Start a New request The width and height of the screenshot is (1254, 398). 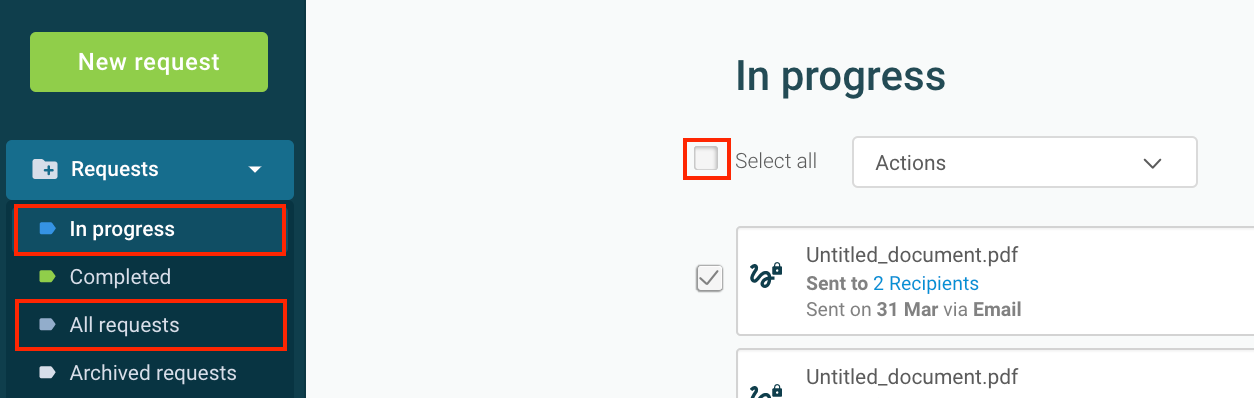coord(149,62)
